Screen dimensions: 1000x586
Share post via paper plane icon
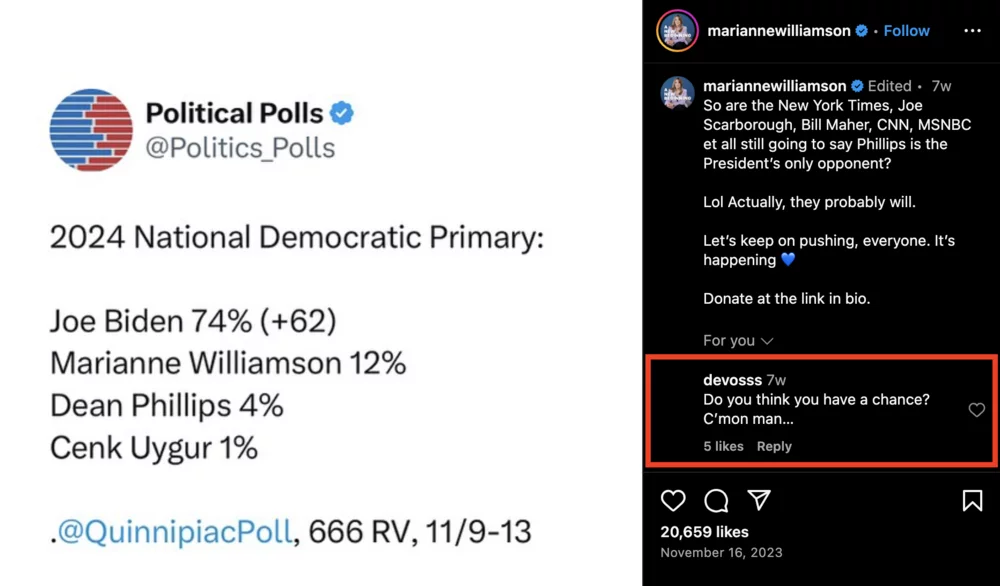coord(759,500)
